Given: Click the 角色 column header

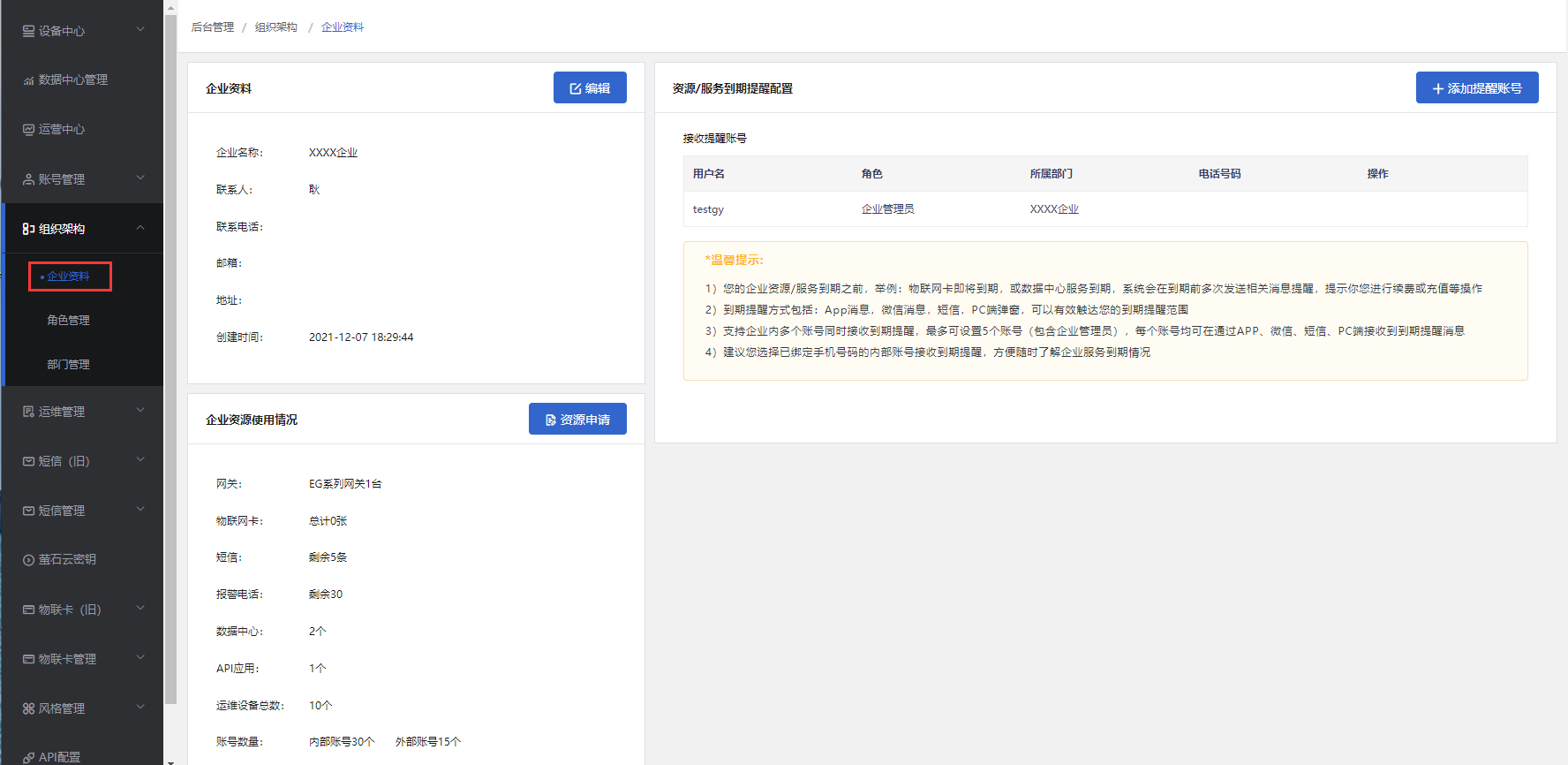Looking at the screenshot, I should [871, 174].
